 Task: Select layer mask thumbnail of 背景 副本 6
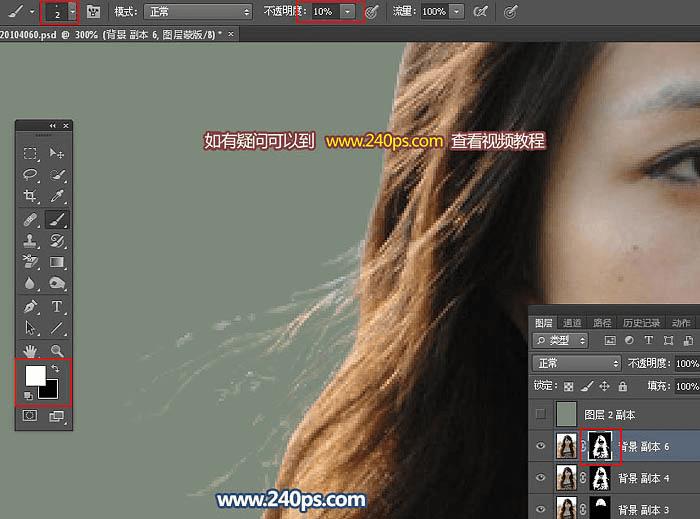coord(600,445)
